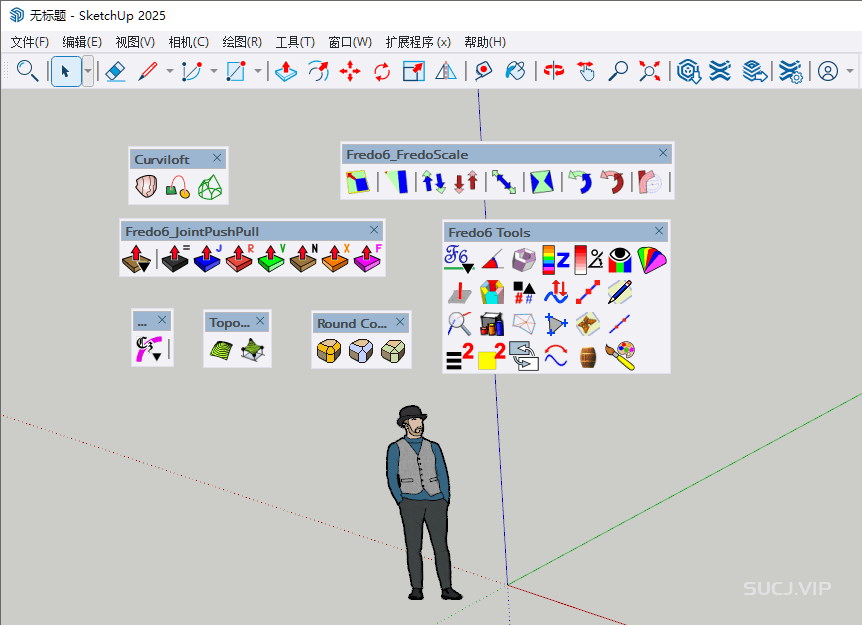This screenshot has height=625, width=862.
Task: Select Normal Push Pull N icon
Action: (x=303, y=258)
